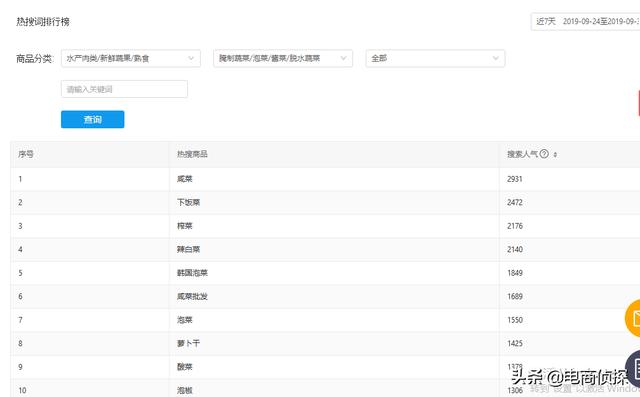This screenshot has width=640, height=397.
Task: Select the 咸菜 hot search term
Action: click(184, 179)
